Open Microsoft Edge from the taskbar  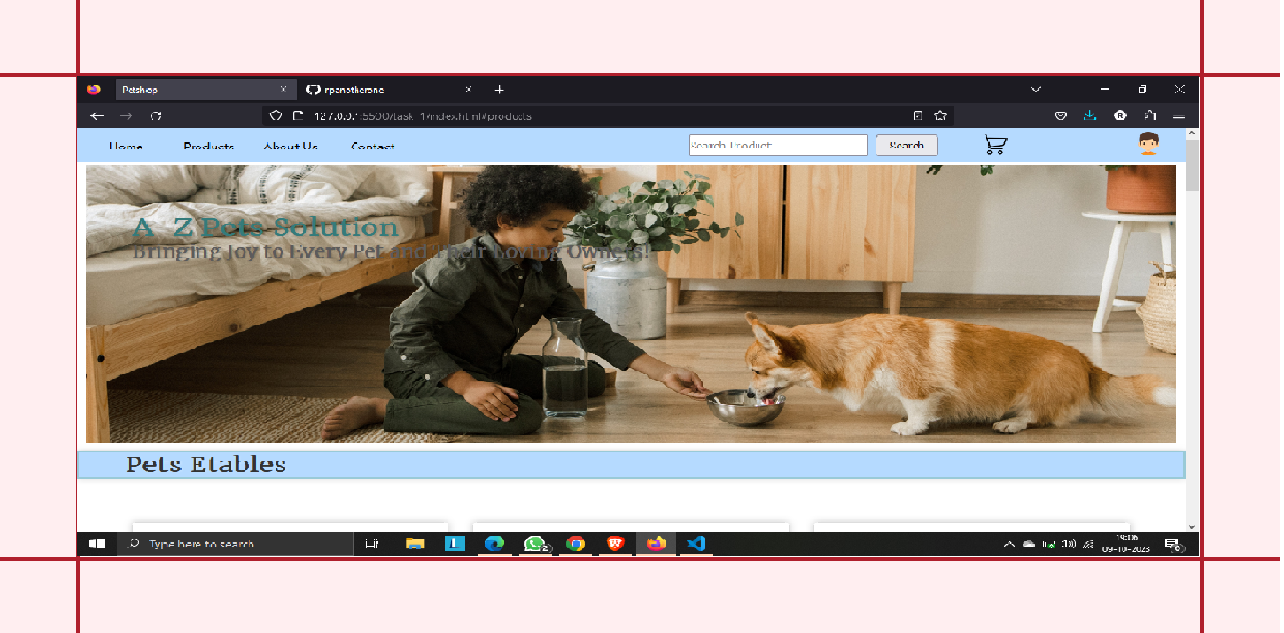tap(495, 544)
